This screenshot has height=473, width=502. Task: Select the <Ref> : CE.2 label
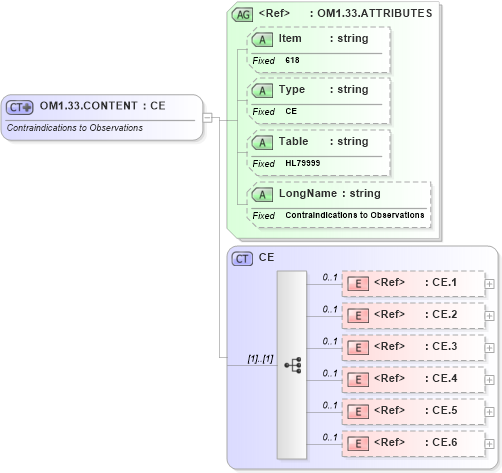pos(415,314)
